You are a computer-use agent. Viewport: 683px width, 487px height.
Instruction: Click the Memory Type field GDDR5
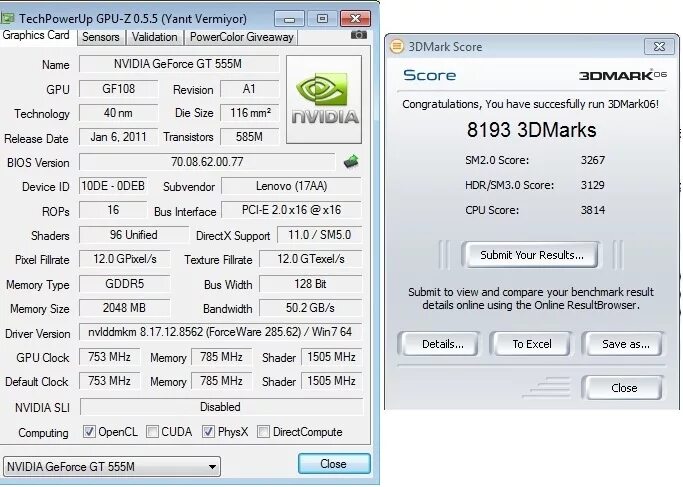coord(125,284)
